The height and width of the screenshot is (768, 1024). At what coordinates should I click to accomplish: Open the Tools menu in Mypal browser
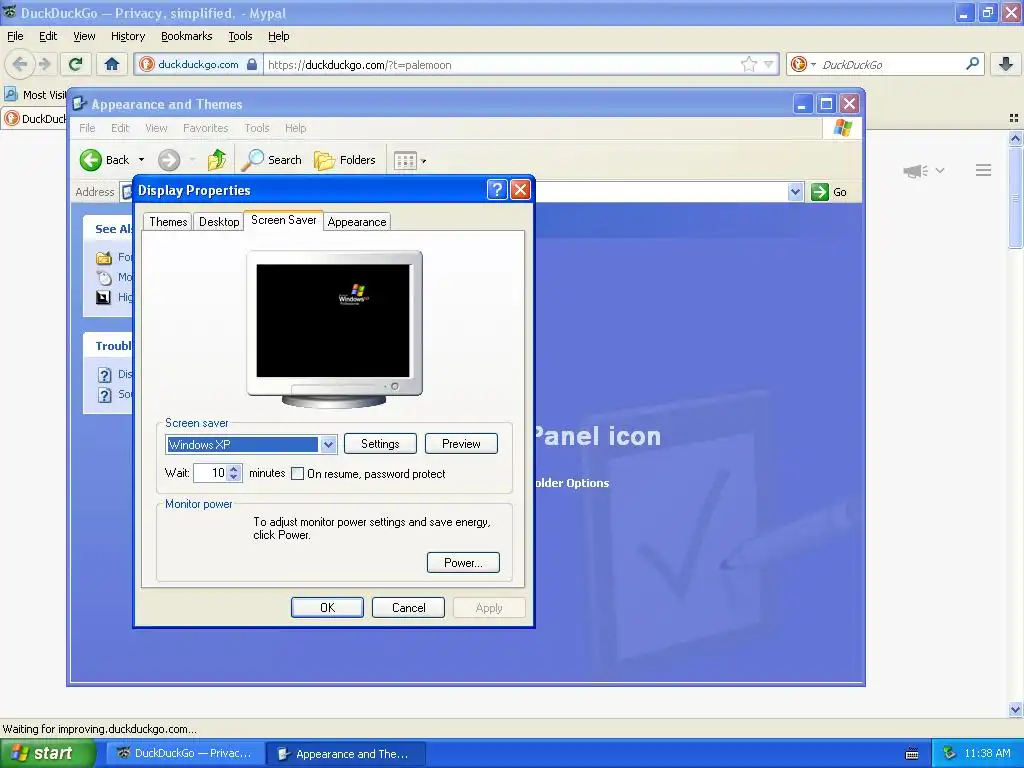click(240, 36)
